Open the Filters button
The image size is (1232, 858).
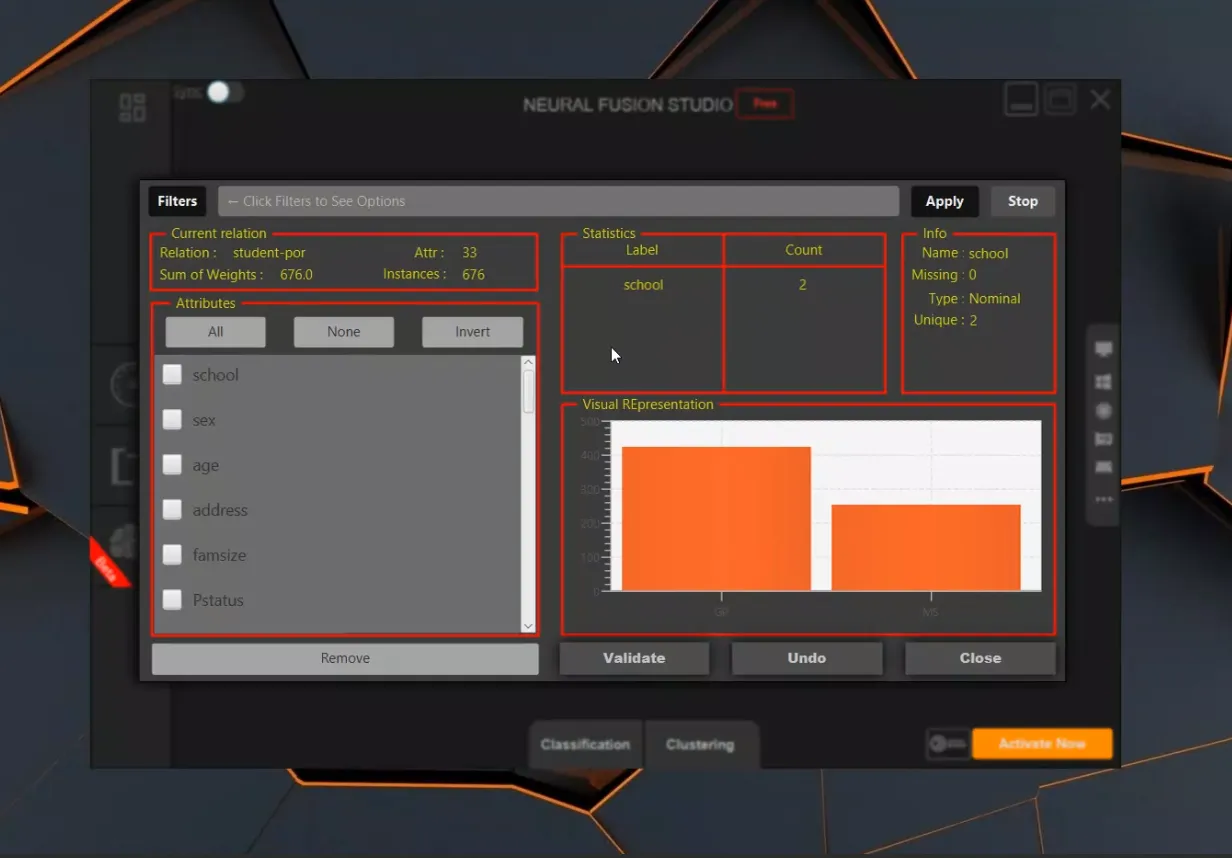[x=177, y=201]
